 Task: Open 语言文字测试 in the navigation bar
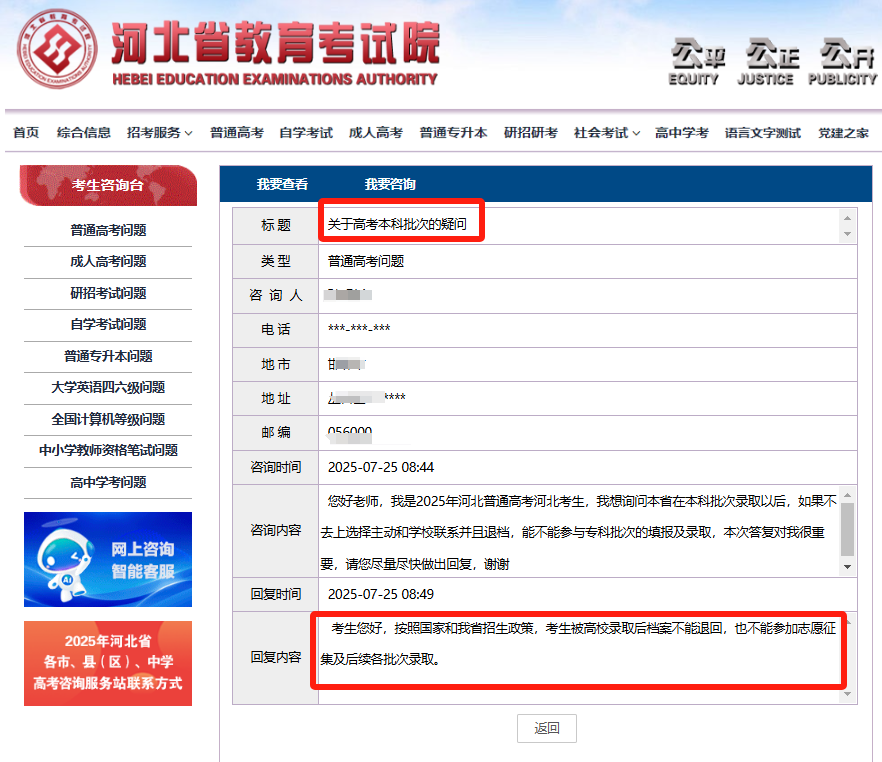(x=763, y=133)
